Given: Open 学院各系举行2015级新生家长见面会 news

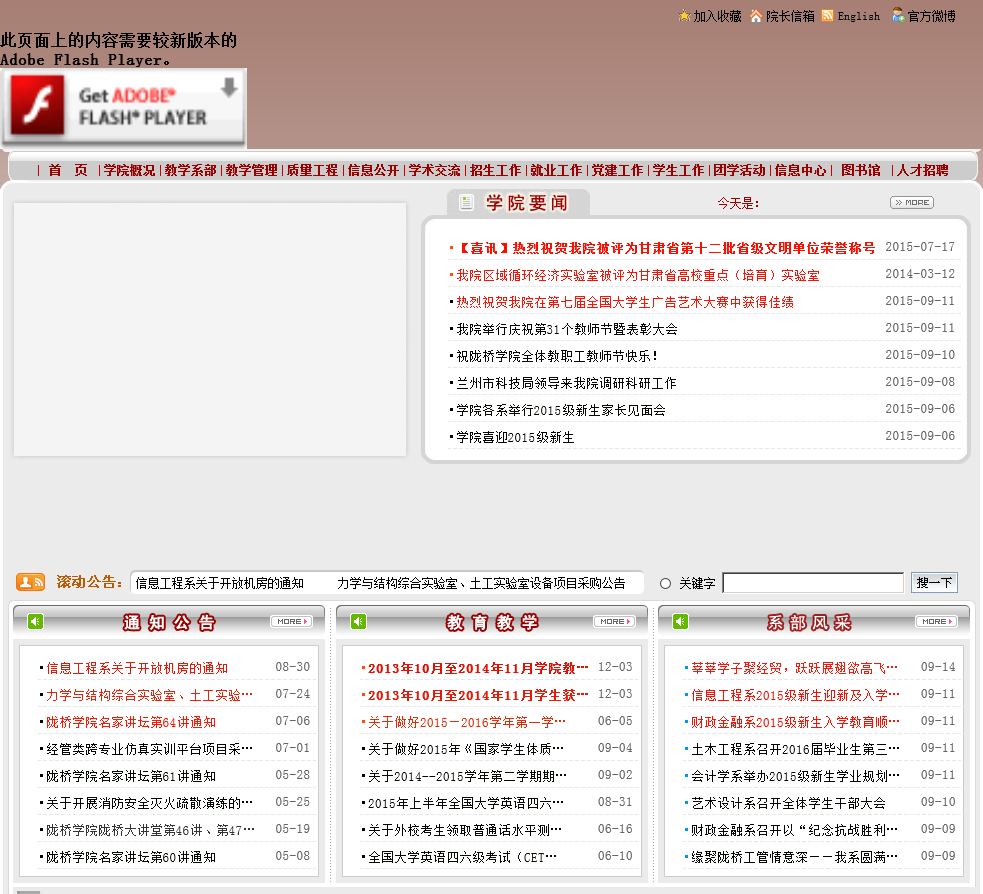Looking at the screenshot, I should pos(561,410).
